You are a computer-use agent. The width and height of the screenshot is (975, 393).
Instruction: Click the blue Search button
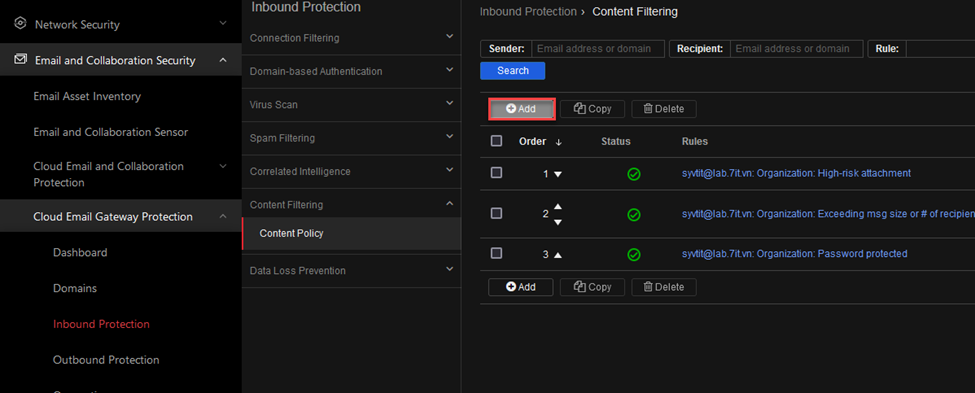[x=512, y=71]
